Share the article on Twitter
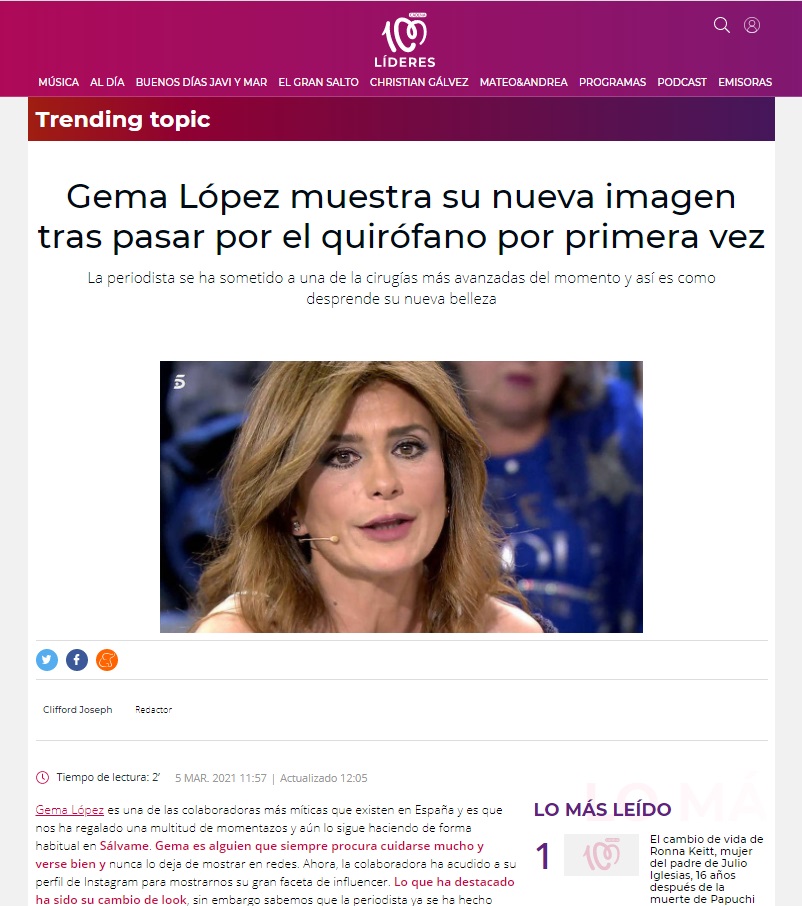 47,660
